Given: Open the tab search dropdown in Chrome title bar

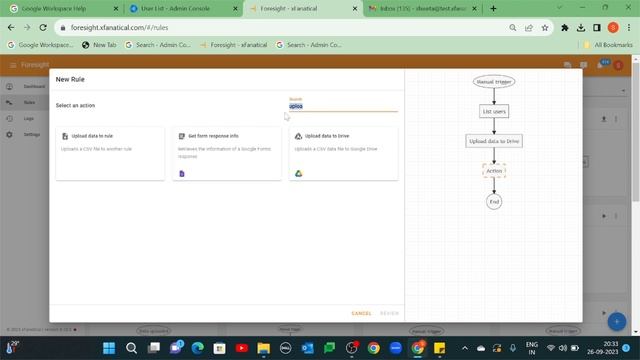Looking at the screenshot, I should [x=559, y=8].
